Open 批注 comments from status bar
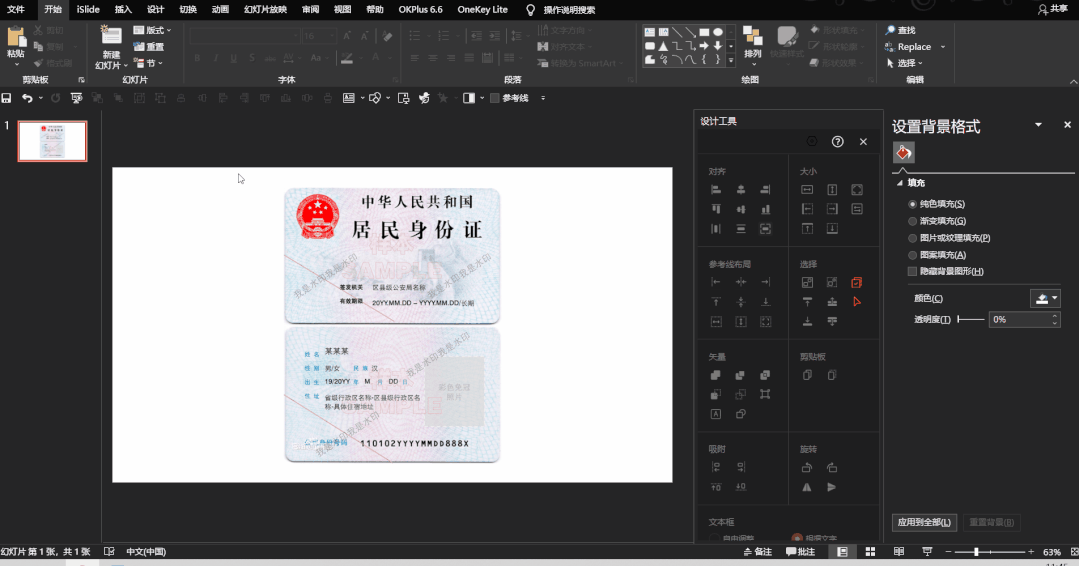The image size is (1079, 566). (800, 552)
